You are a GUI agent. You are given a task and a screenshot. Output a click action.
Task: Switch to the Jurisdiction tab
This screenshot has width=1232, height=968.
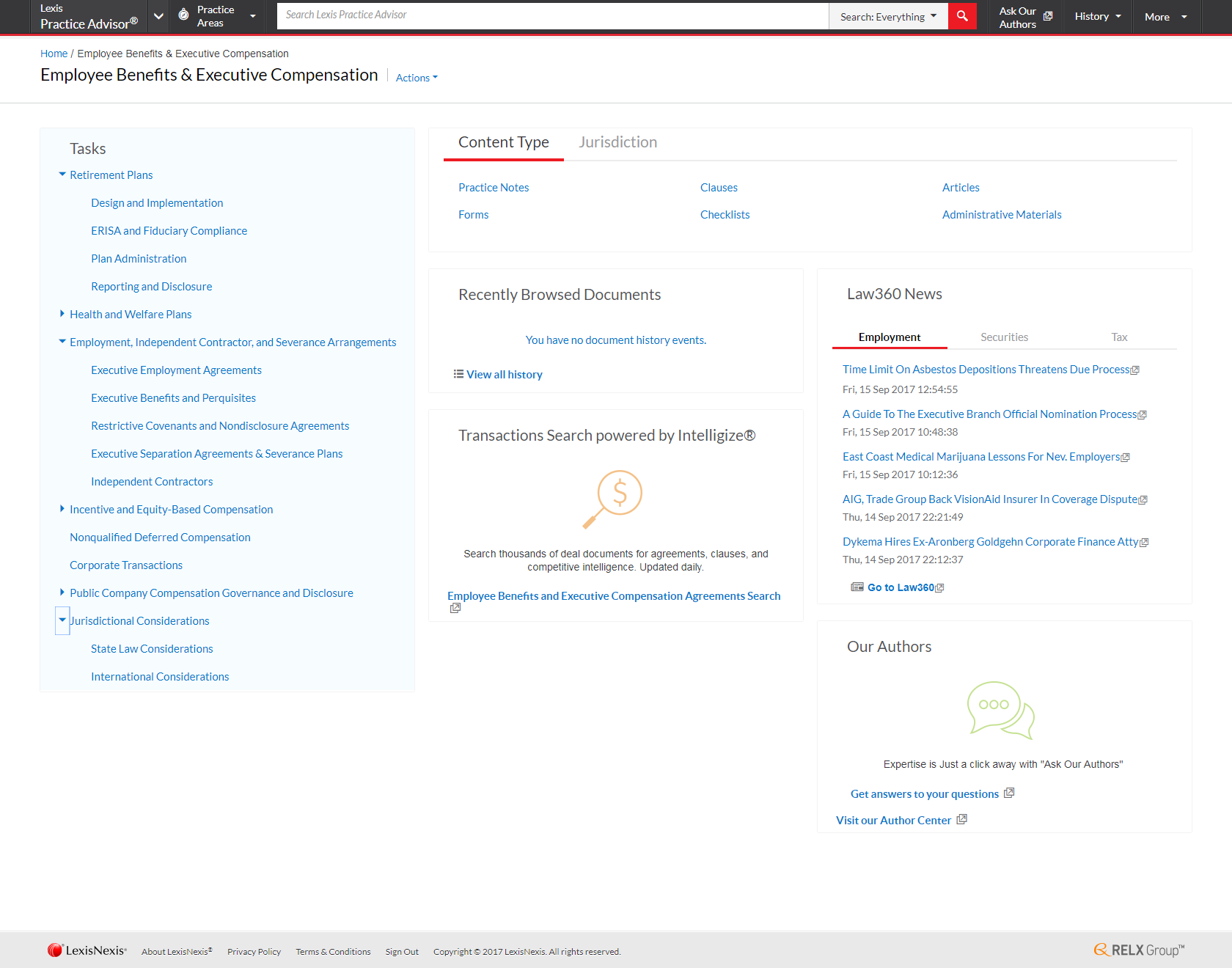[617, 142]
